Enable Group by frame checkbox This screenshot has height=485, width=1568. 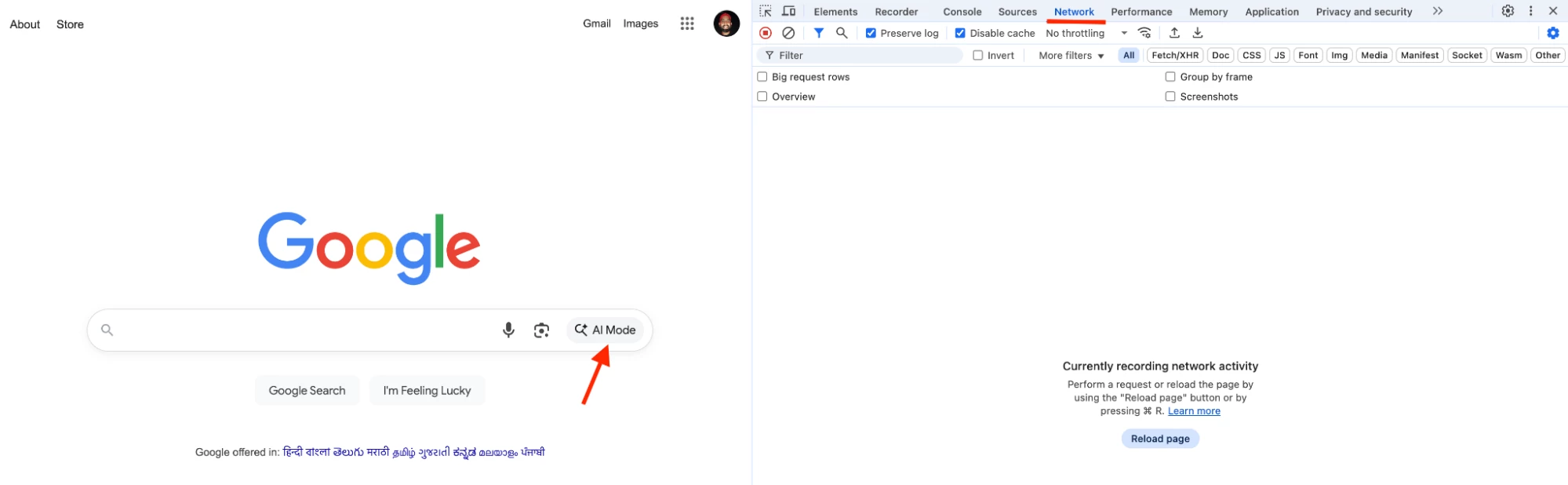pos(1170,77)
